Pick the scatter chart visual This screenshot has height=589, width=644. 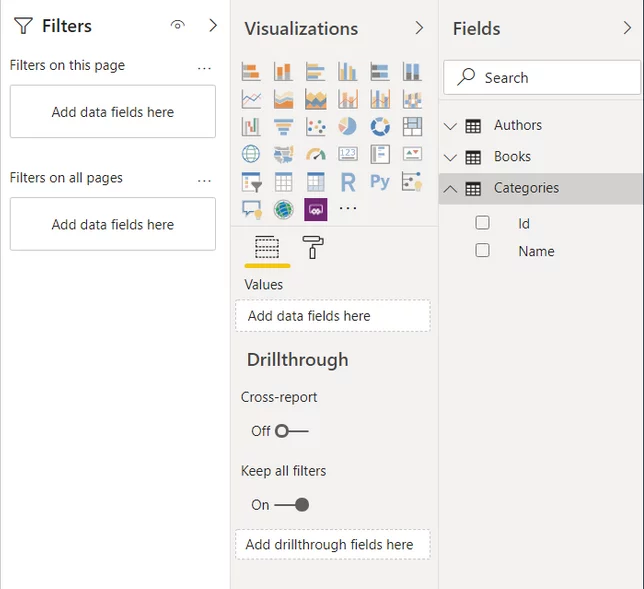(x=316, y=127)
